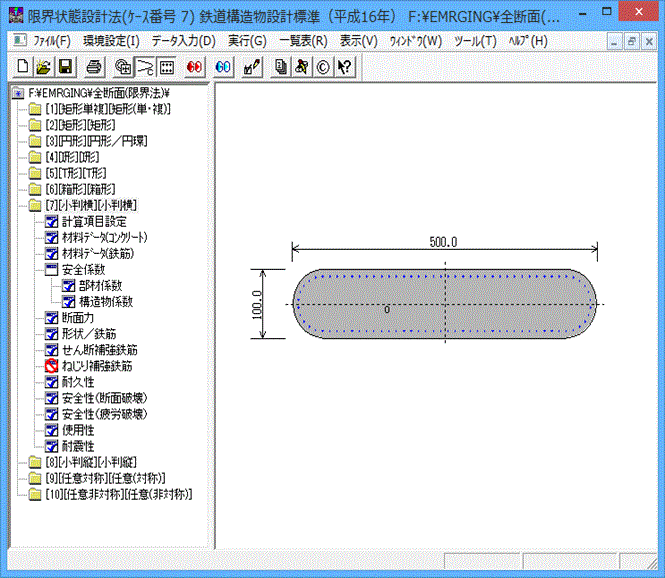Click the blue binoculars toolbar icon
The height and width of the screenshot is (578, 665).
224,67
